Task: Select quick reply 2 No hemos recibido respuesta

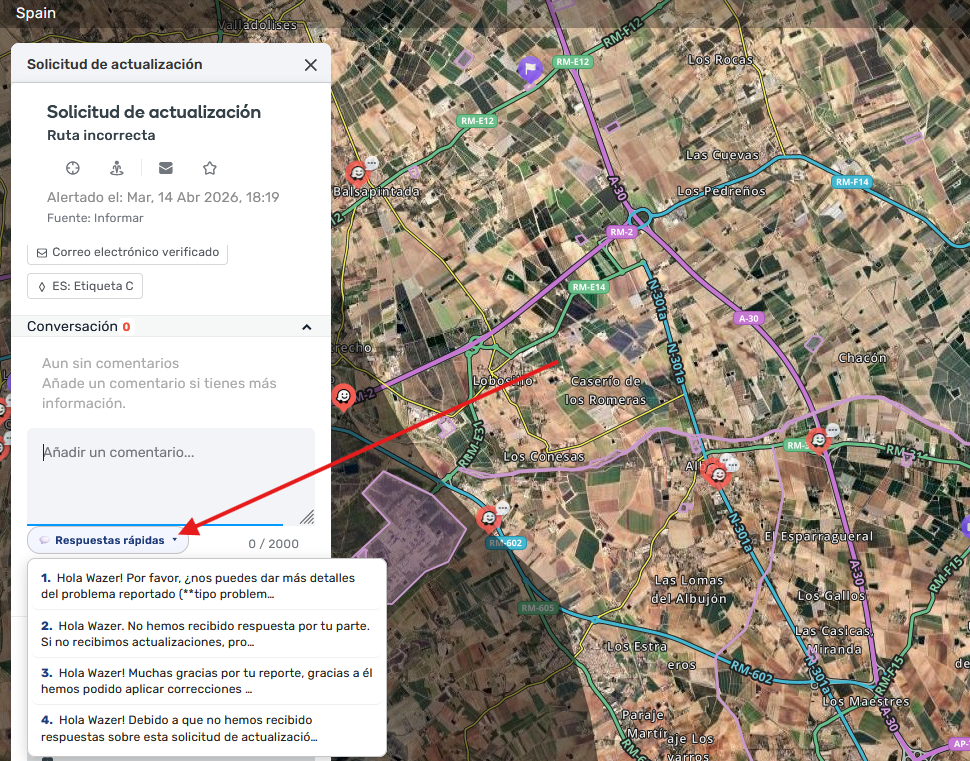Action: [x=207, y=634]
